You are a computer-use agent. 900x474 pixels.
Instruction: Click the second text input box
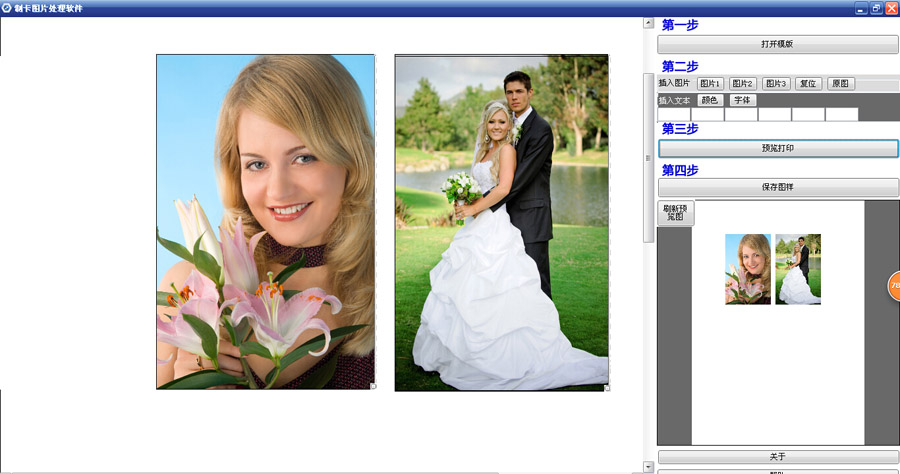click(x=707, y=114)
